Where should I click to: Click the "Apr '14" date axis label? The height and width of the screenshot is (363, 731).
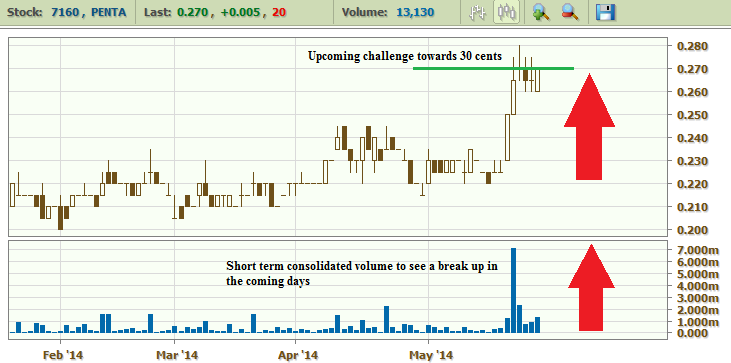click(298, 355)
